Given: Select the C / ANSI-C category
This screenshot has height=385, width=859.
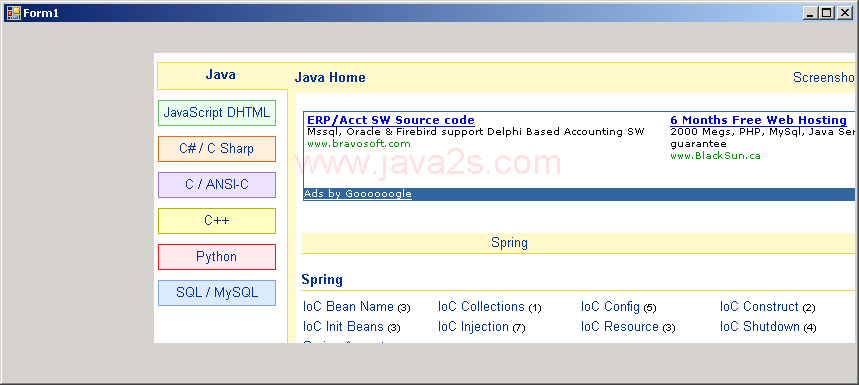Looking at the screenshot, I should click(217, 185).
